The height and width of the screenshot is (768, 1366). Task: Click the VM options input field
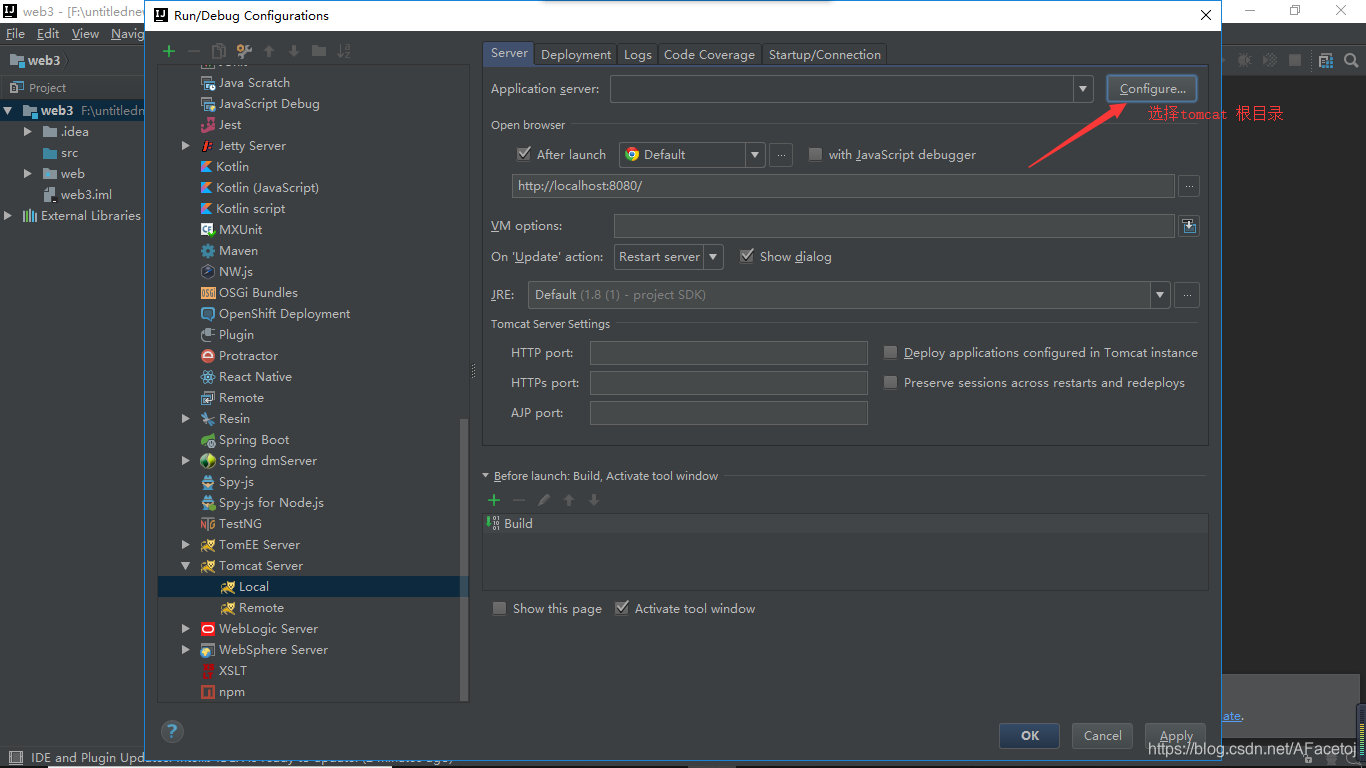[x=894, y=226]
